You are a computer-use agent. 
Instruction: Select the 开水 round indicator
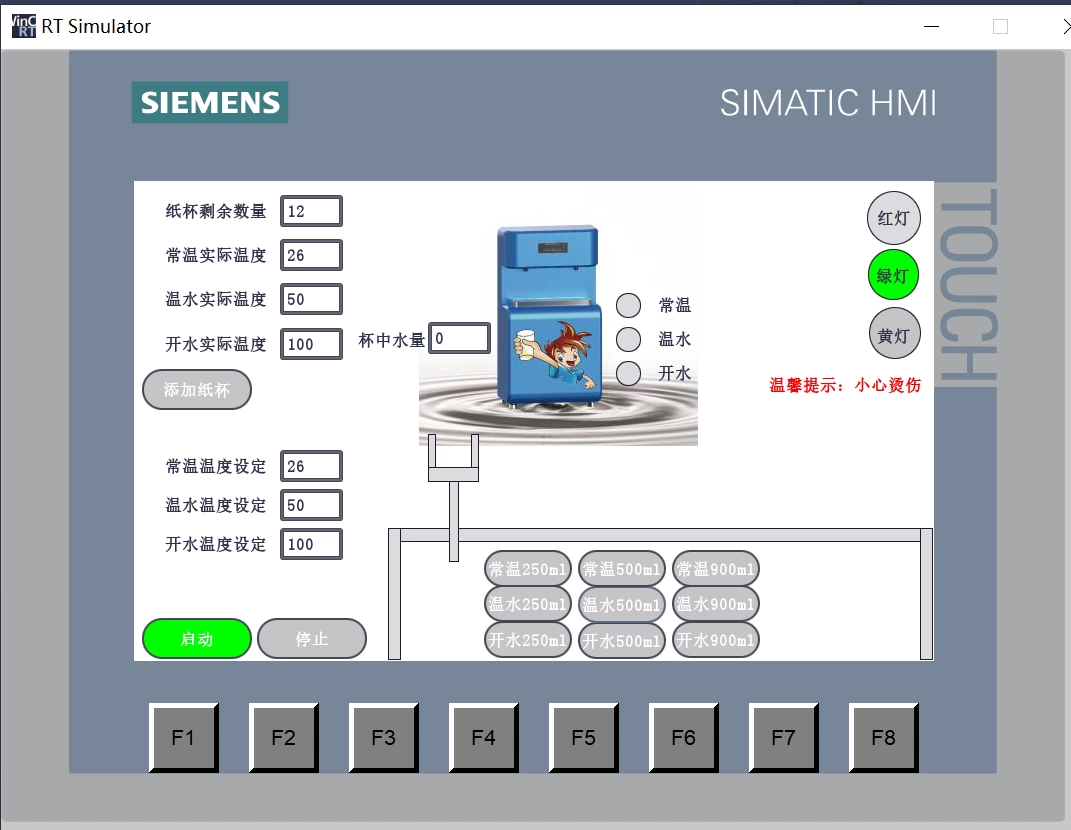[x=628, y=373]
